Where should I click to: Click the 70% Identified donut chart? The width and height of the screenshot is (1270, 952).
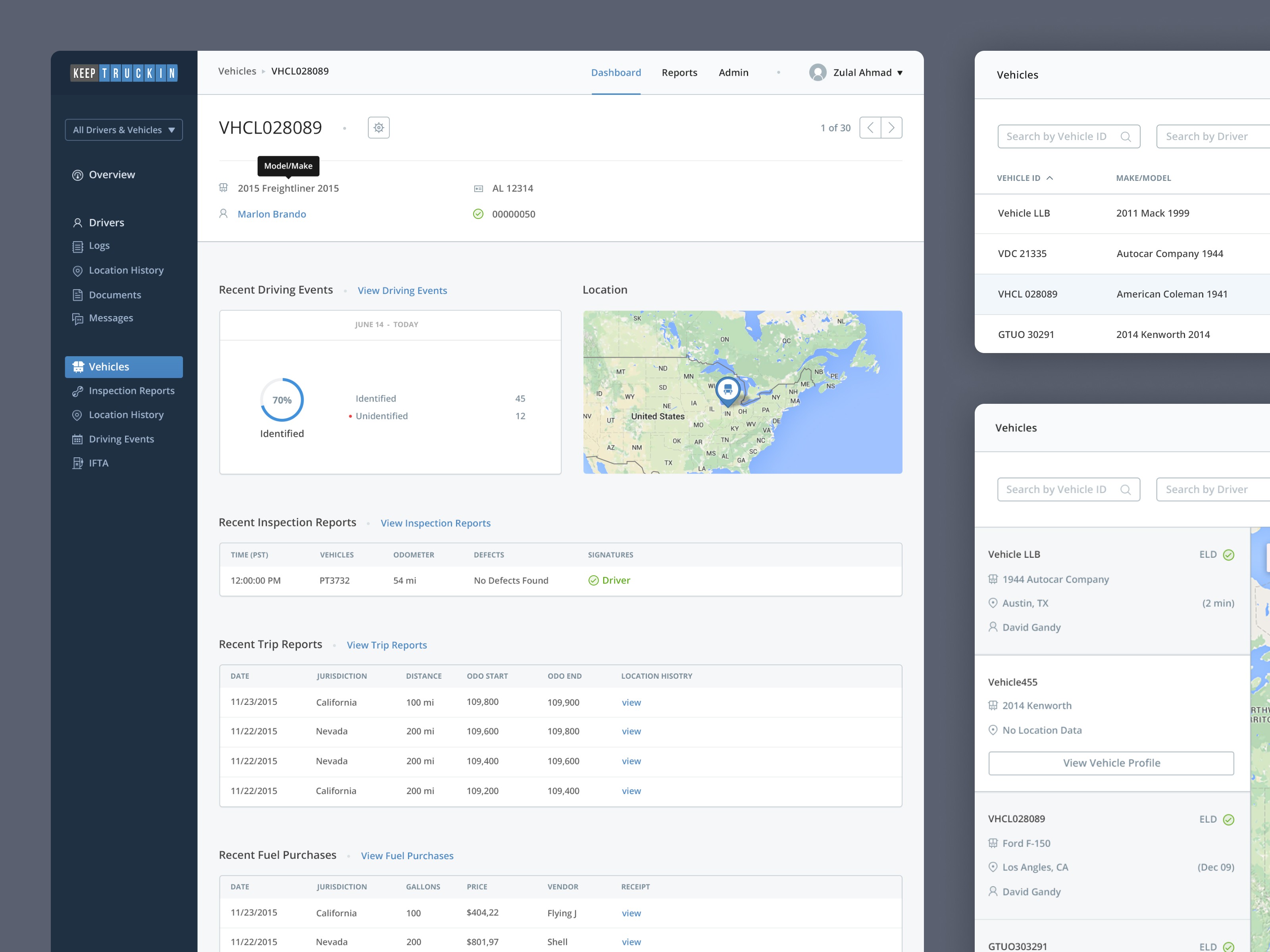click(282, 400)
